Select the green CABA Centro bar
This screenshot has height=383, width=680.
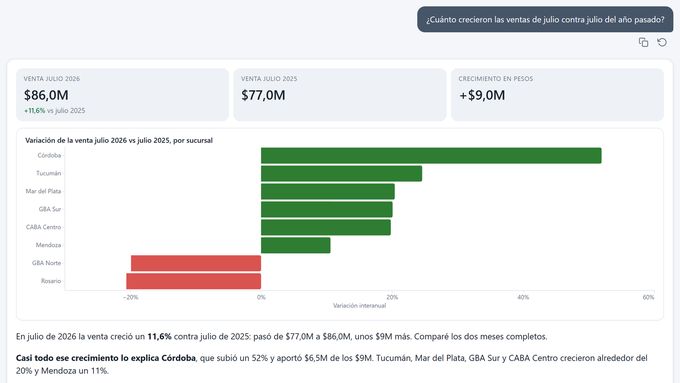(x=326, y=227)
